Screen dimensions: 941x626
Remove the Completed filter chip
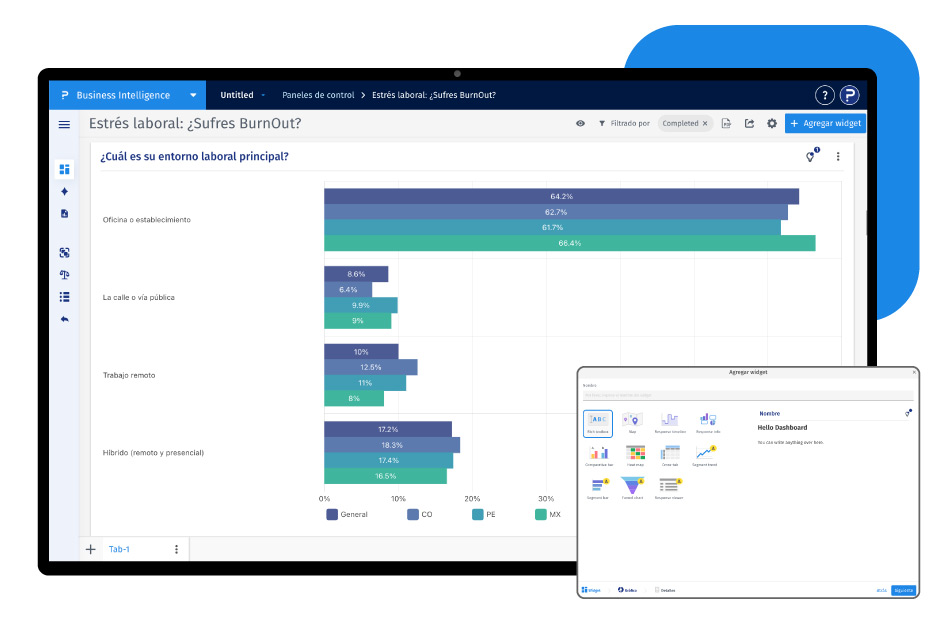tap(705, 123)
